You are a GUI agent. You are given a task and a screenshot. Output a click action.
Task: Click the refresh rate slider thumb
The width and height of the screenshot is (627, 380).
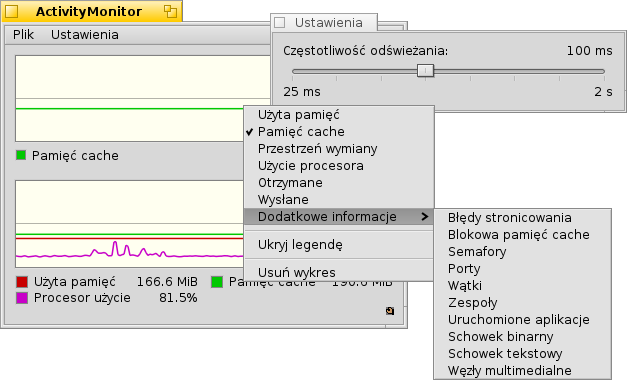tap(425, 71)
